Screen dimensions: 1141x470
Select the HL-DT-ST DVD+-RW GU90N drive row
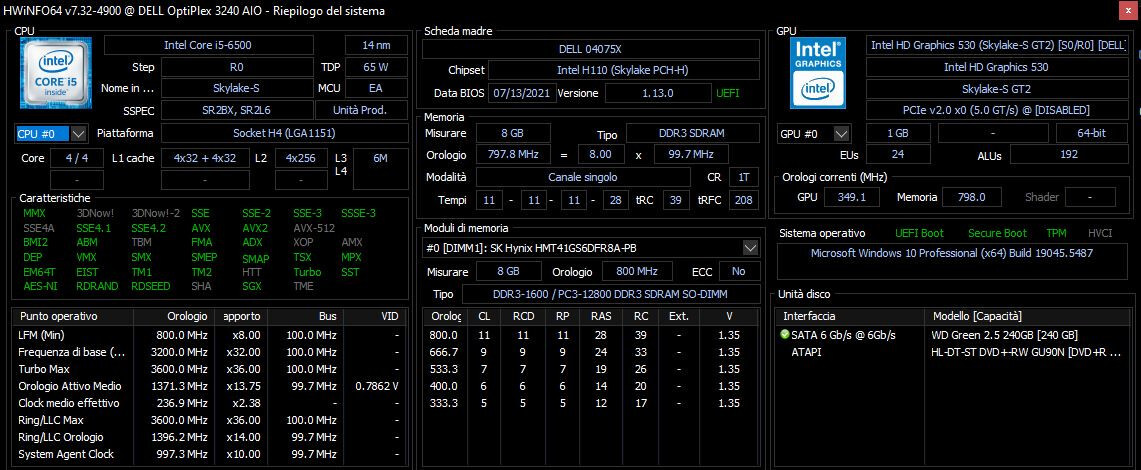[955, 352]
